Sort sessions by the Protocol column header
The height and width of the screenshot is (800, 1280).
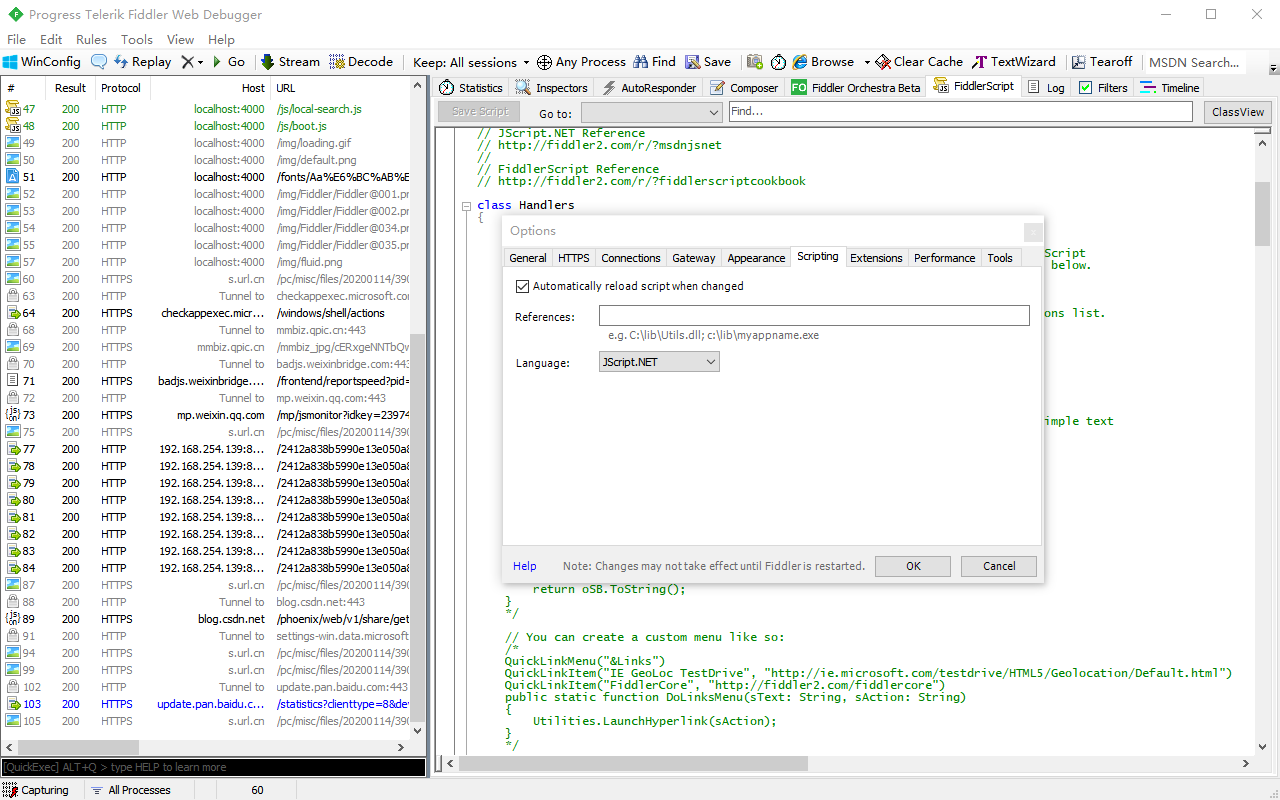pyautogui.click(x=120, y=88)
